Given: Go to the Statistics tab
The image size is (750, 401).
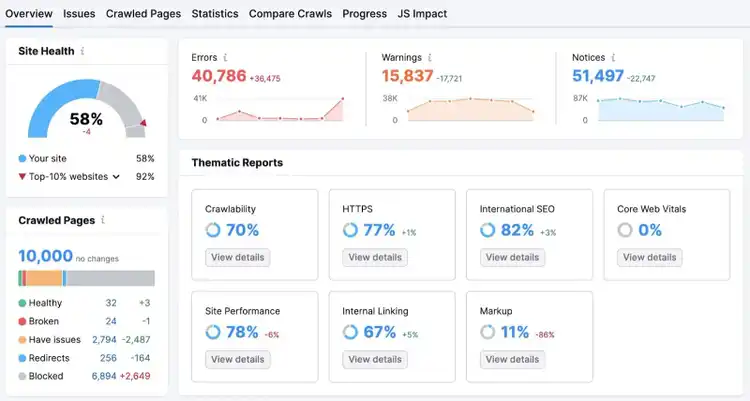Looking at the screenshot, I should click(215, 14).
